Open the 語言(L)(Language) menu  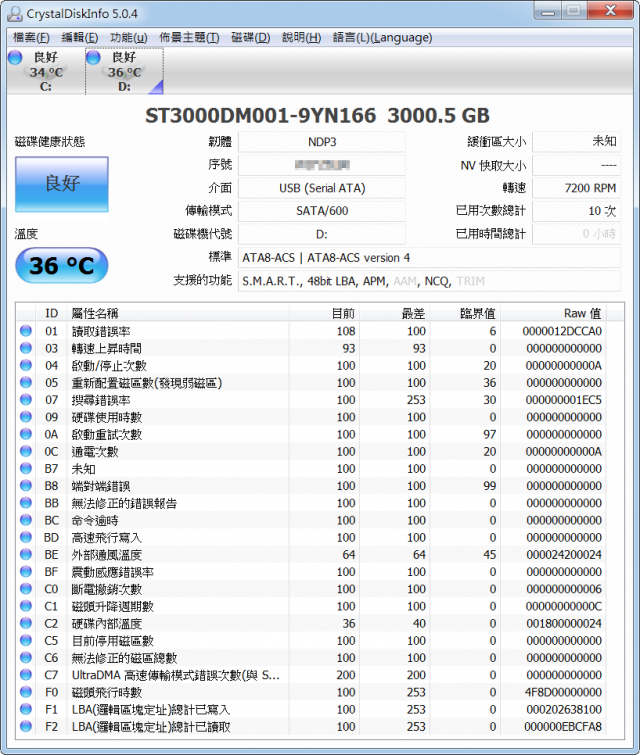[x=382, y=38]
